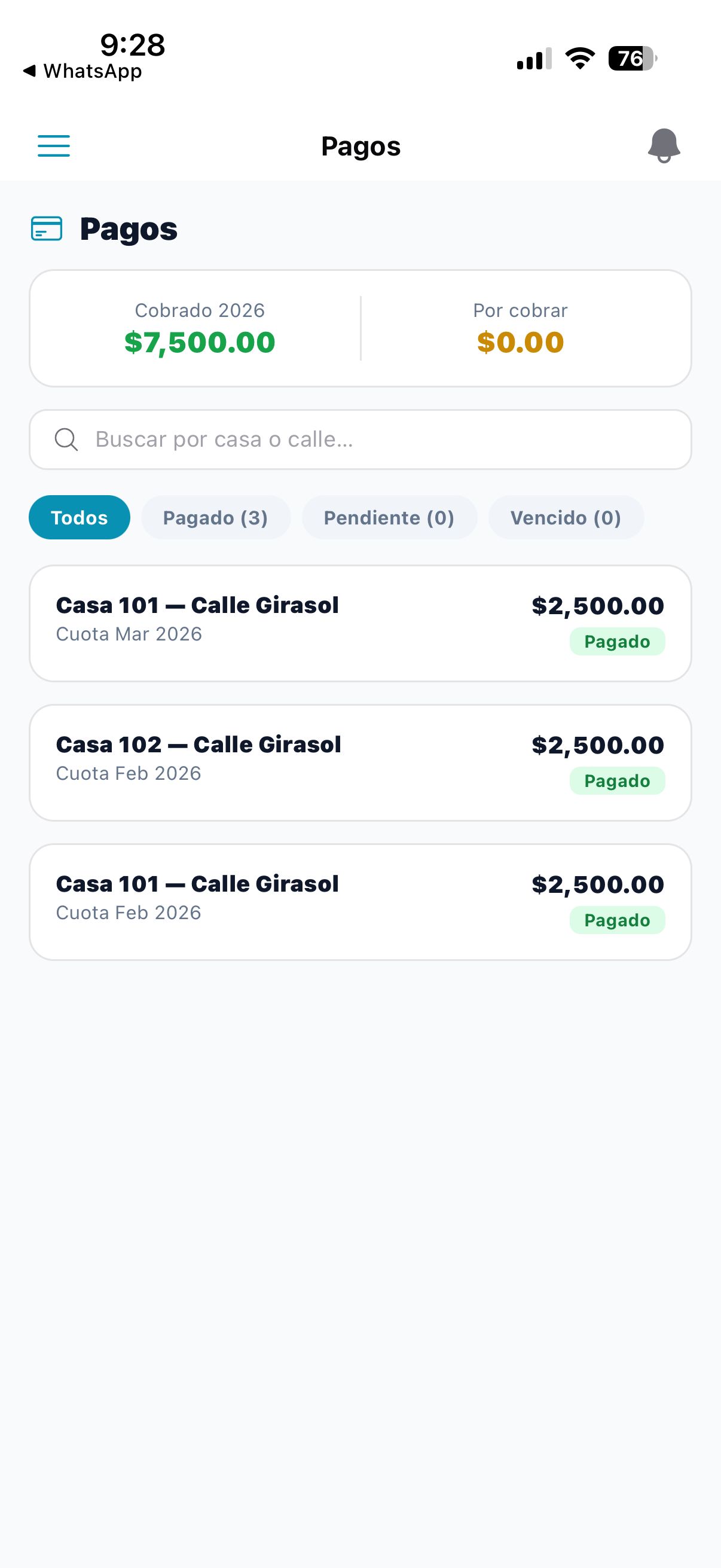
Task: Tap Pagado badge on Cuota Mar 2026
Action: (x=617, y=642)
